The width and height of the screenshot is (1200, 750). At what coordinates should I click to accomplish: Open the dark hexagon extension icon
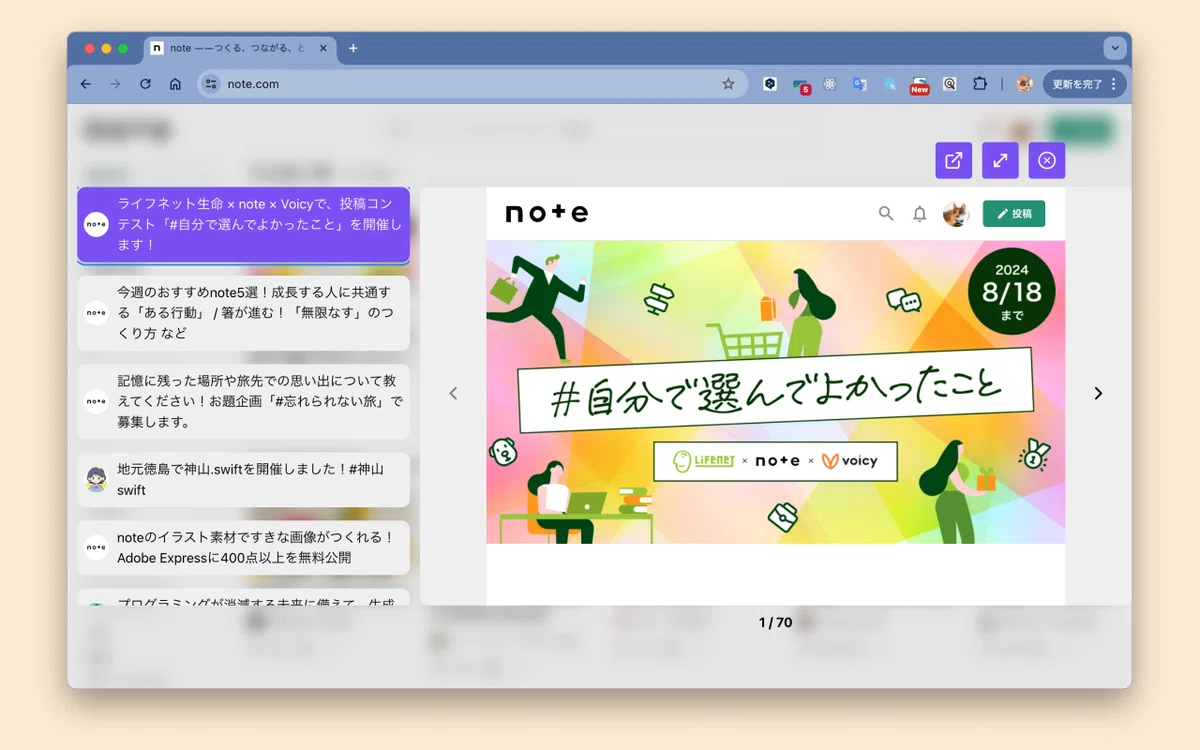pyautogui.click(x=770, y=84)
